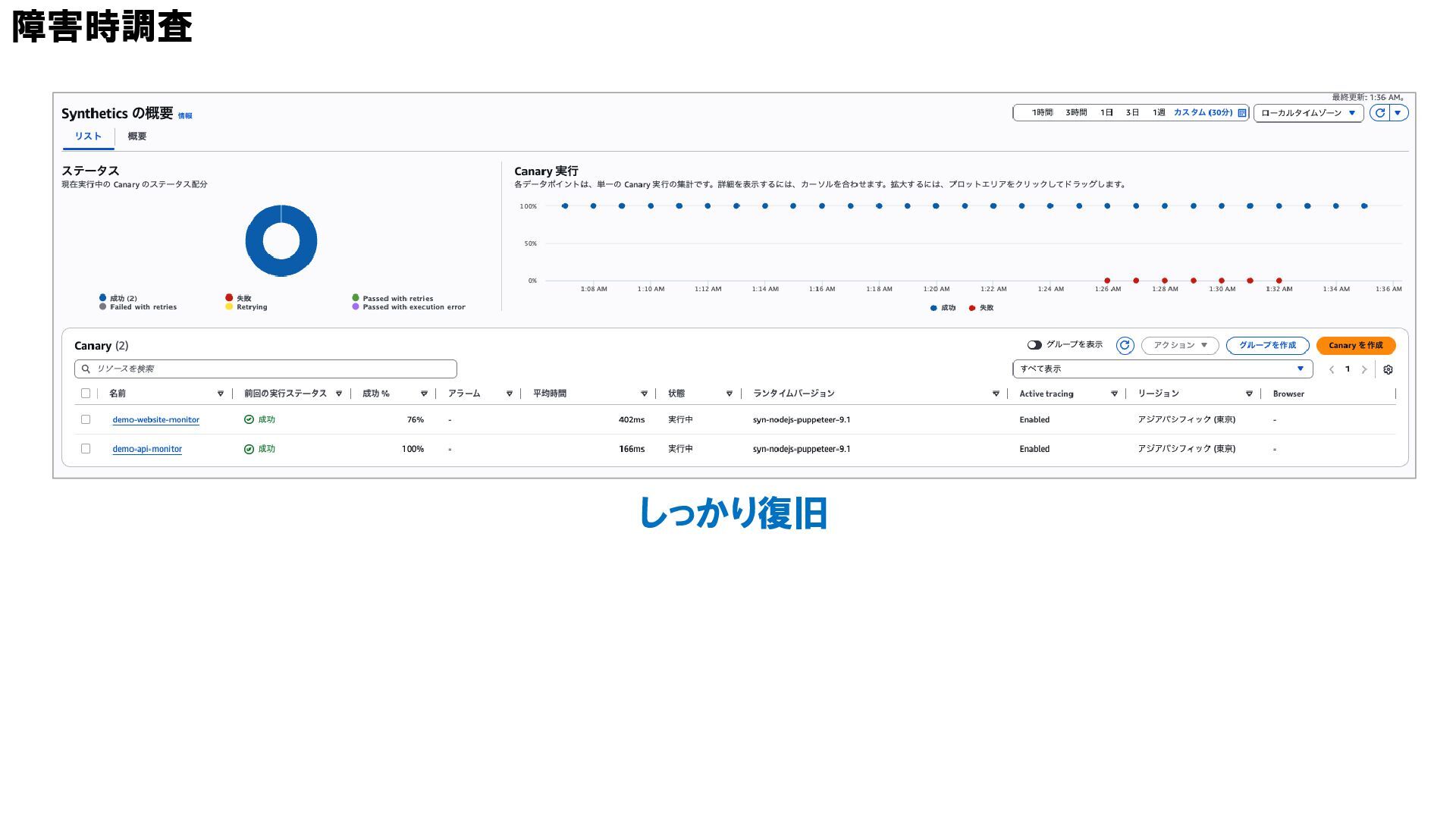This screenshot has height=819, width=1456.
Task: Open the table settings gear
Action: [x=1388, y=369]
